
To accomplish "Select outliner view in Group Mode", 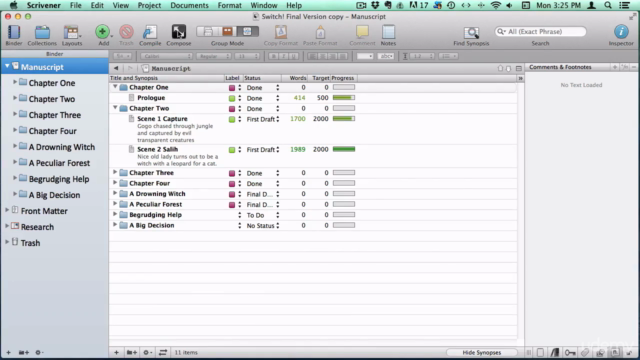I will coord(248,31).
